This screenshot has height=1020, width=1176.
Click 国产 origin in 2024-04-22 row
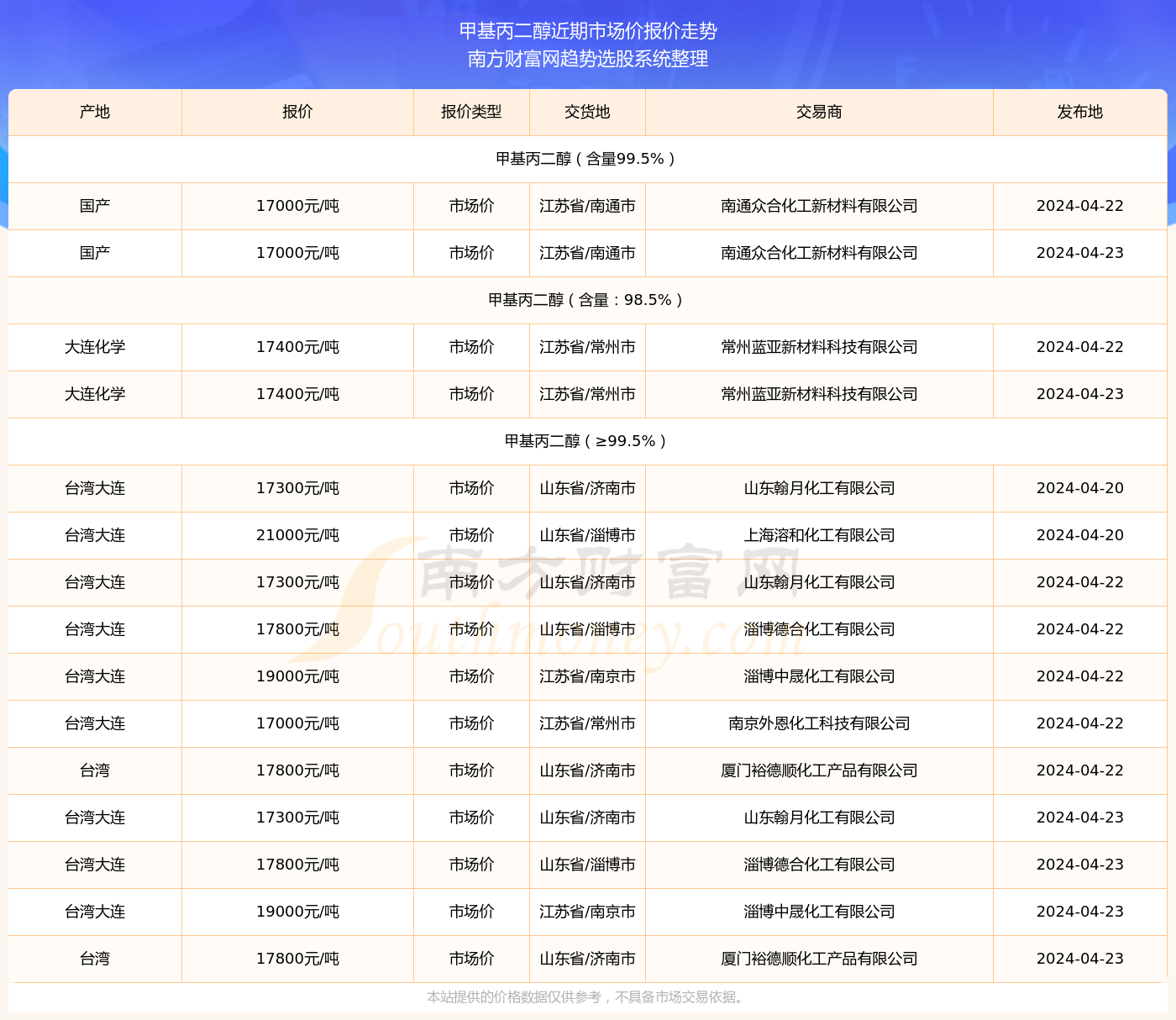pyautogui.click(x=95, y=206)
